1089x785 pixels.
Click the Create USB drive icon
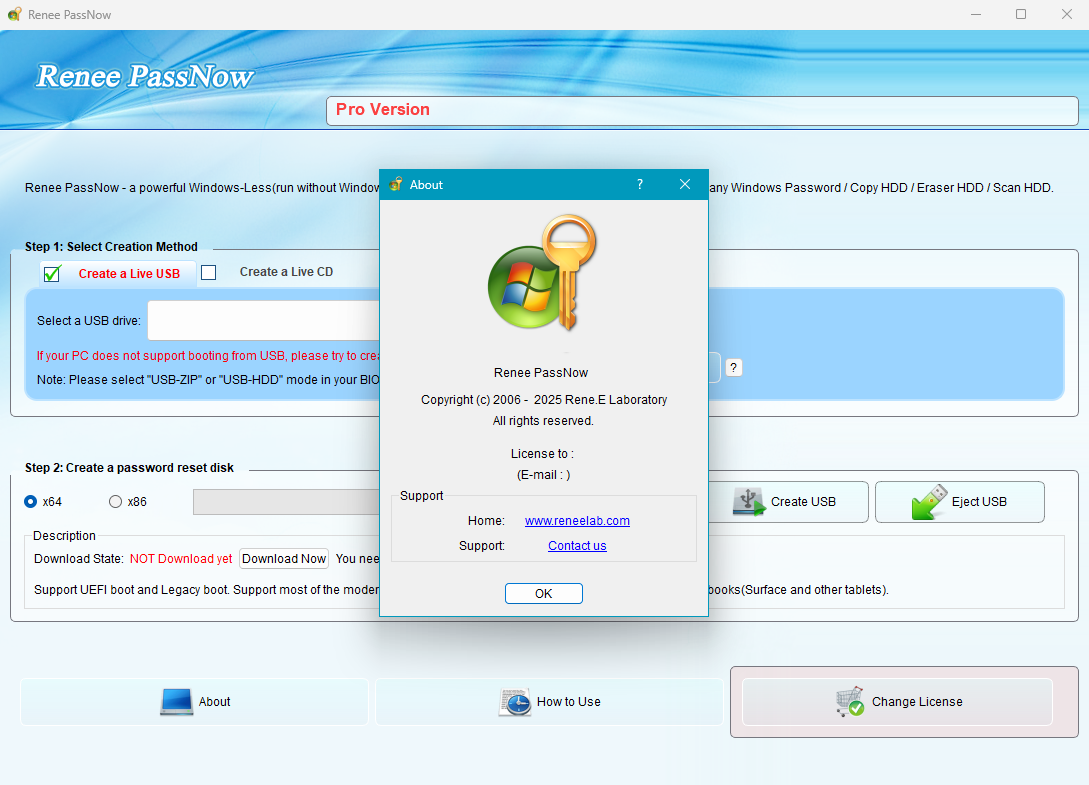tap(749, 501)
